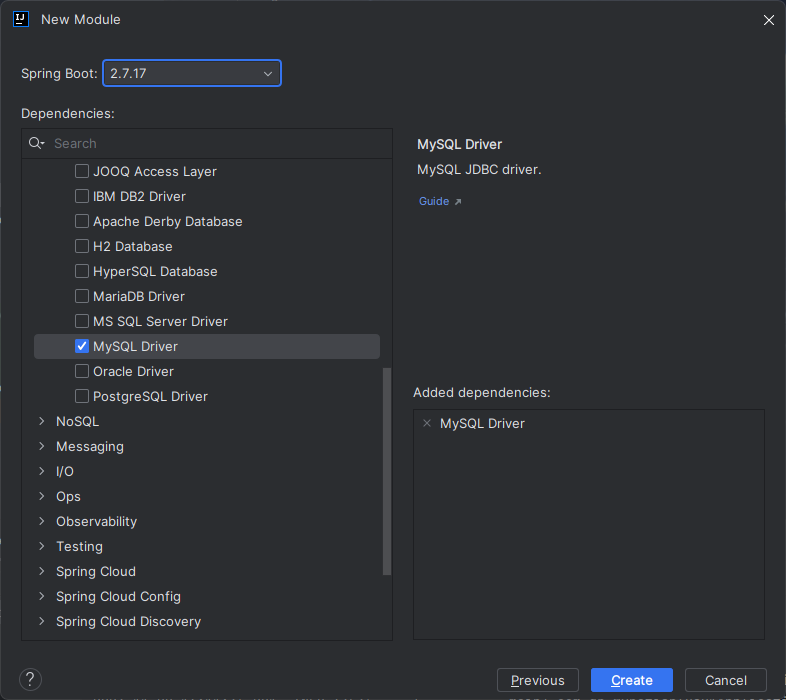Image resolution: width=786 pixels, height=700 pixels.
Task: Click the search magnifier icon
Action: point(36,143)
